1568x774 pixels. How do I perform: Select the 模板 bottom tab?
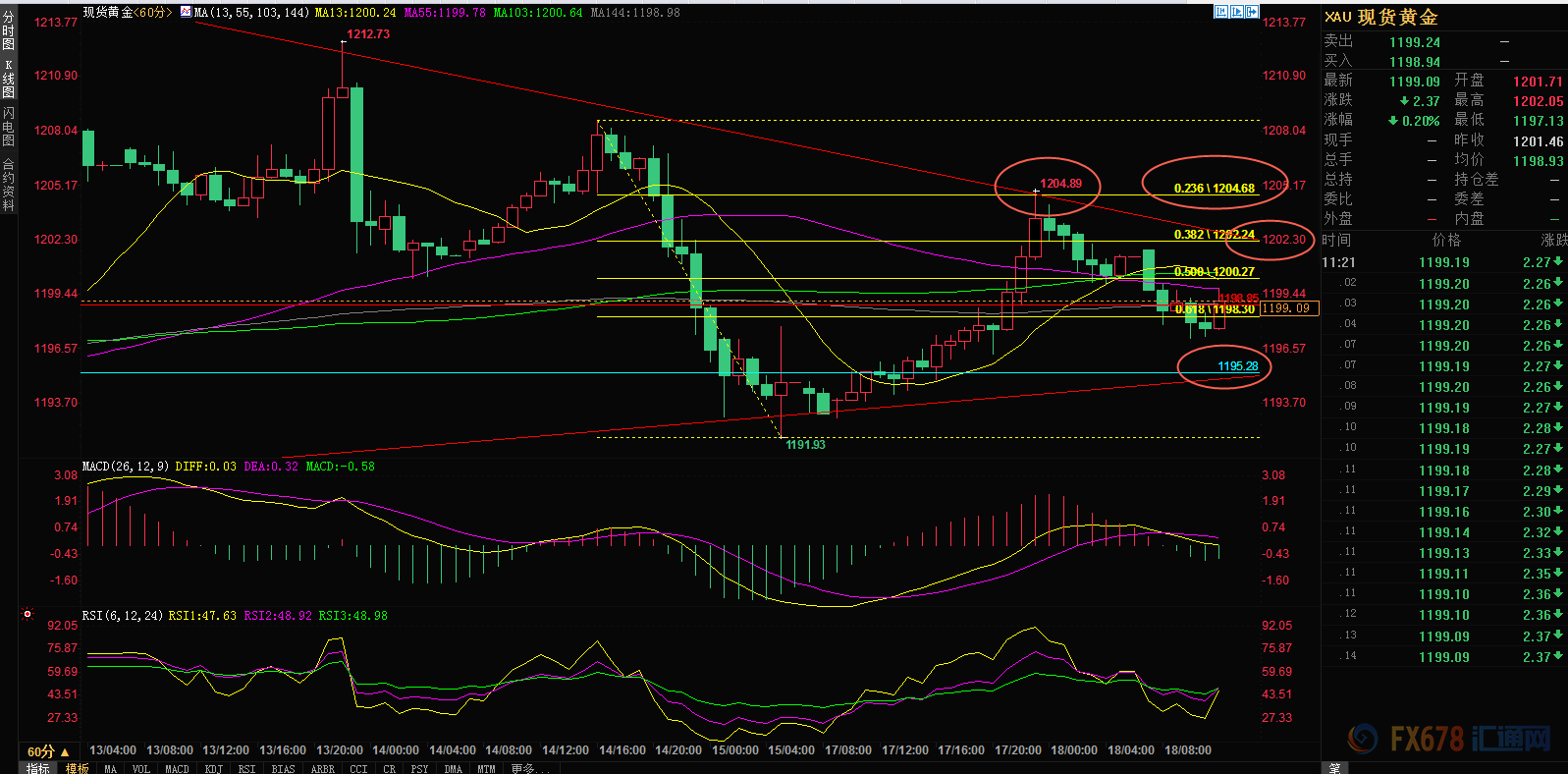coord(78,768)
